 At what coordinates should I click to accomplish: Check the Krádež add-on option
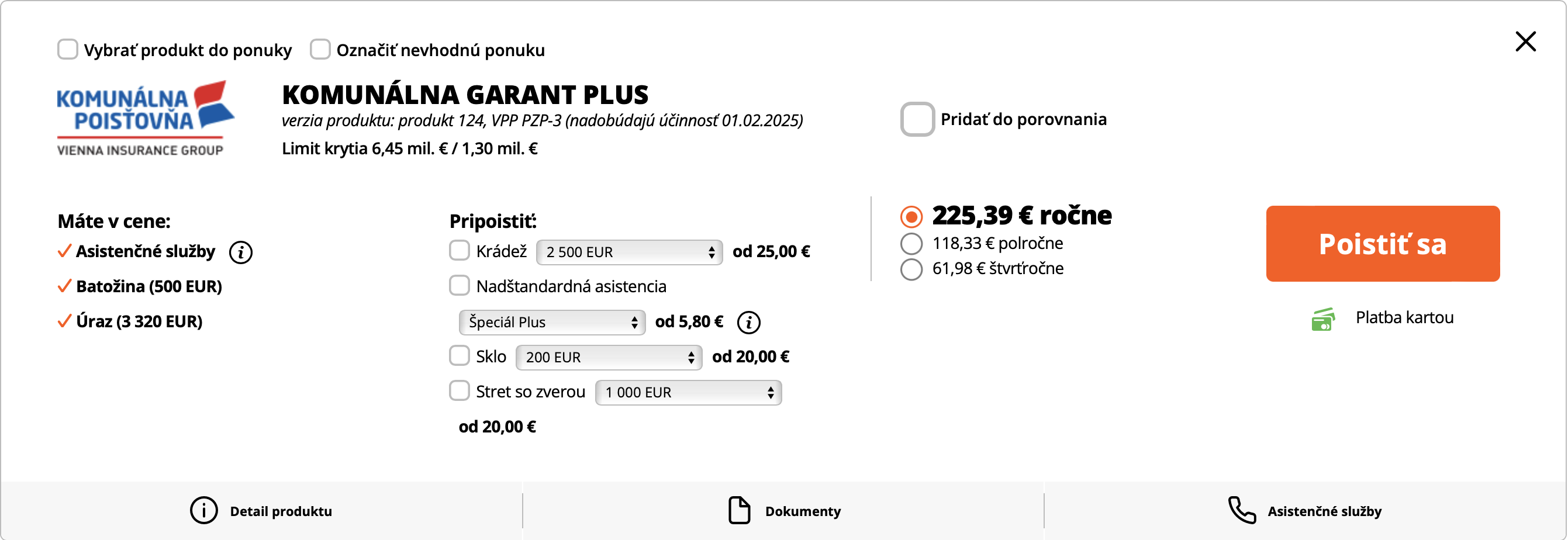459,250
